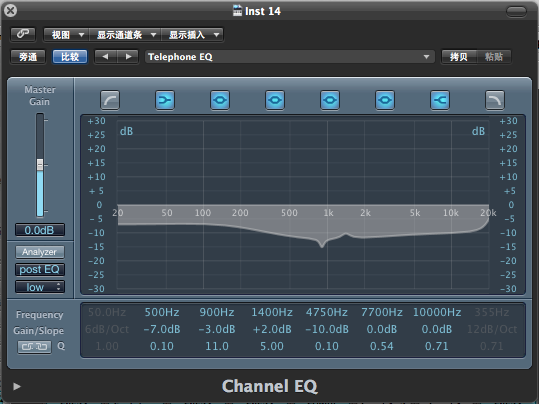Viewport: 539px width, 404px height.
Task: Load the next preset with right arrow
Action: (x=128, y=57)
